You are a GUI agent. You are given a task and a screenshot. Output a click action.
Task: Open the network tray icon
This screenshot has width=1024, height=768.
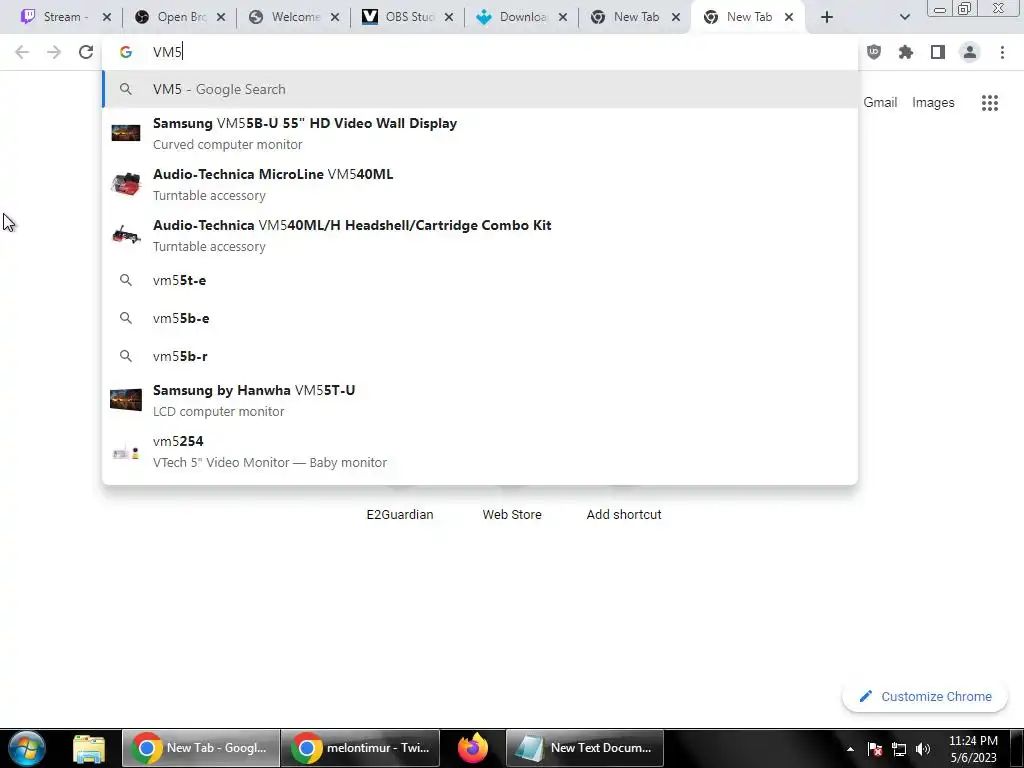(x=899, y=749)
